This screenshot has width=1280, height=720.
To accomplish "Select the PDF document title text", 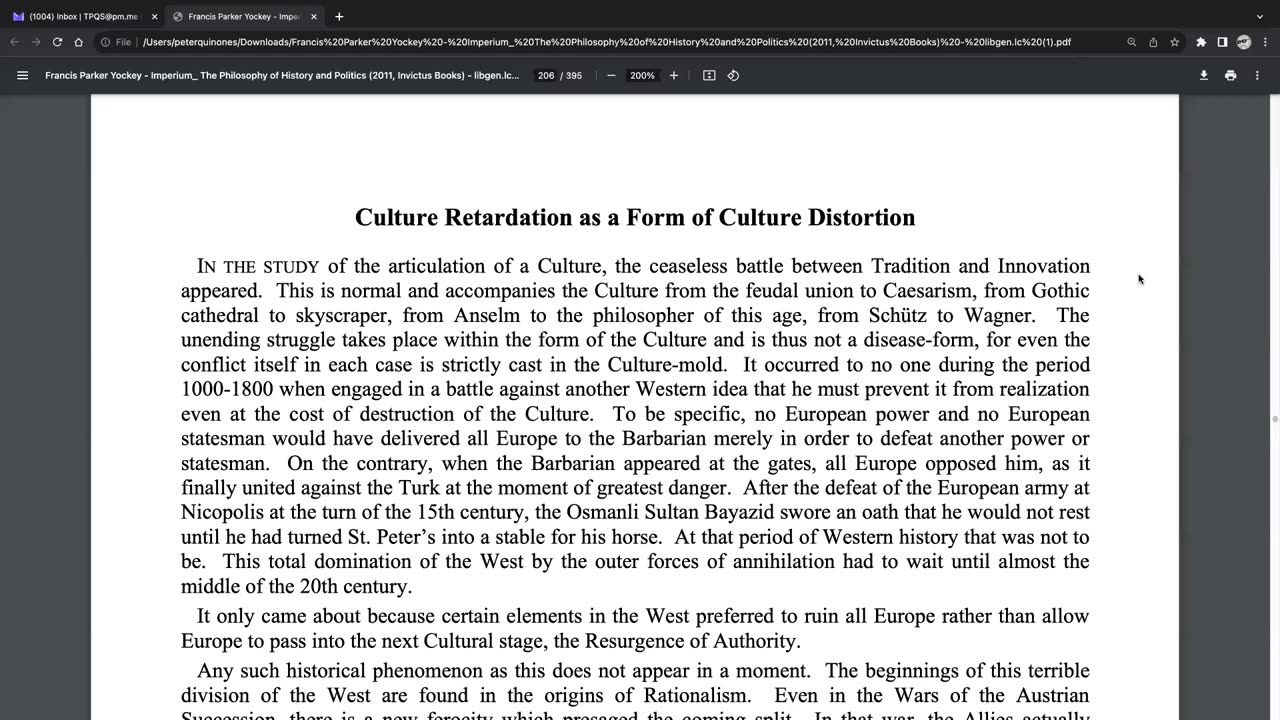I will tap(282, 75).
